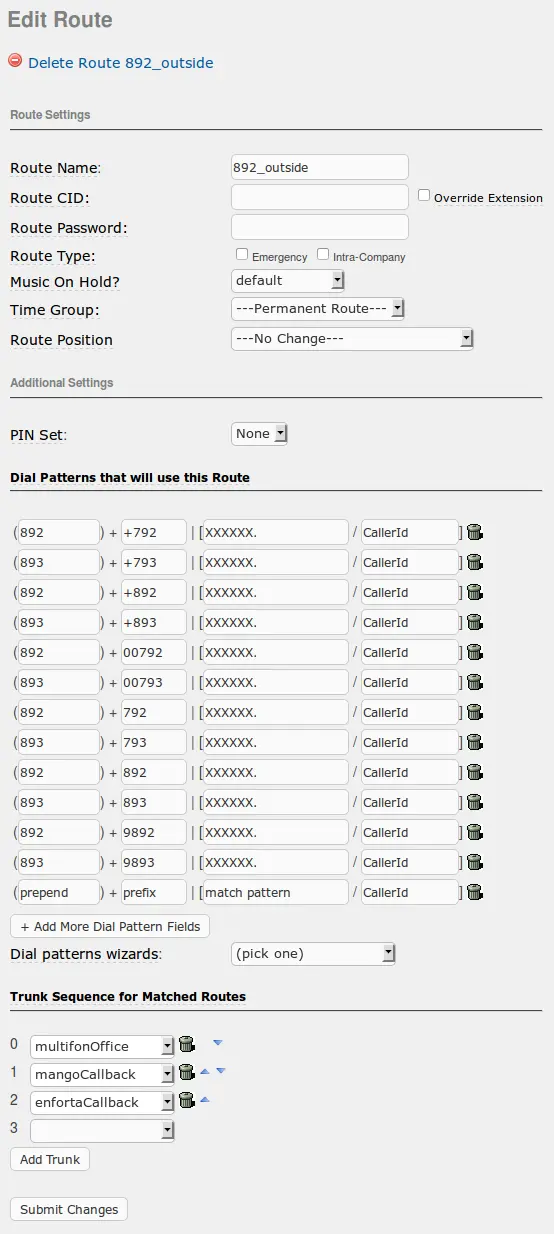Open the Delete Route 892_outside link
Image resolution: width=554 pixels, height=1234 pixels.
click(120, 62)
